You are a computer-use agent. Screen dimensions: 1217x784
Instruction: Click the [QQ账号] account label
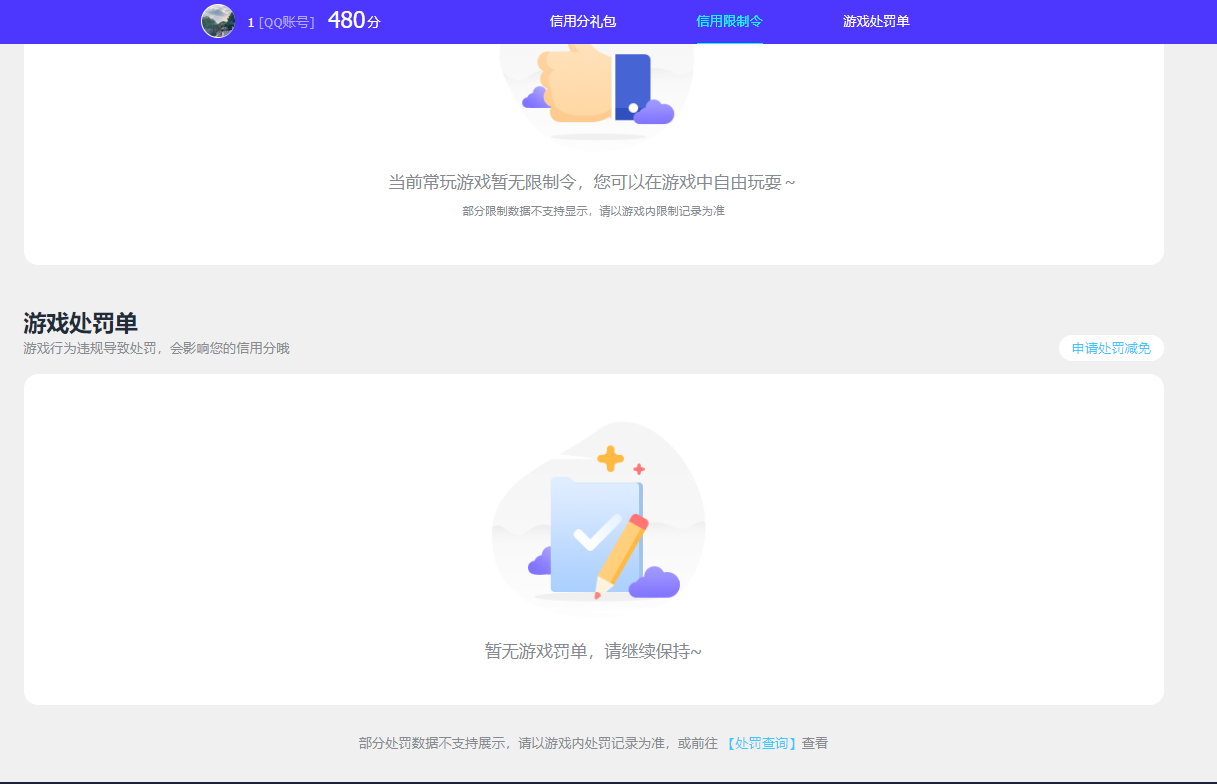click(288, 20)
